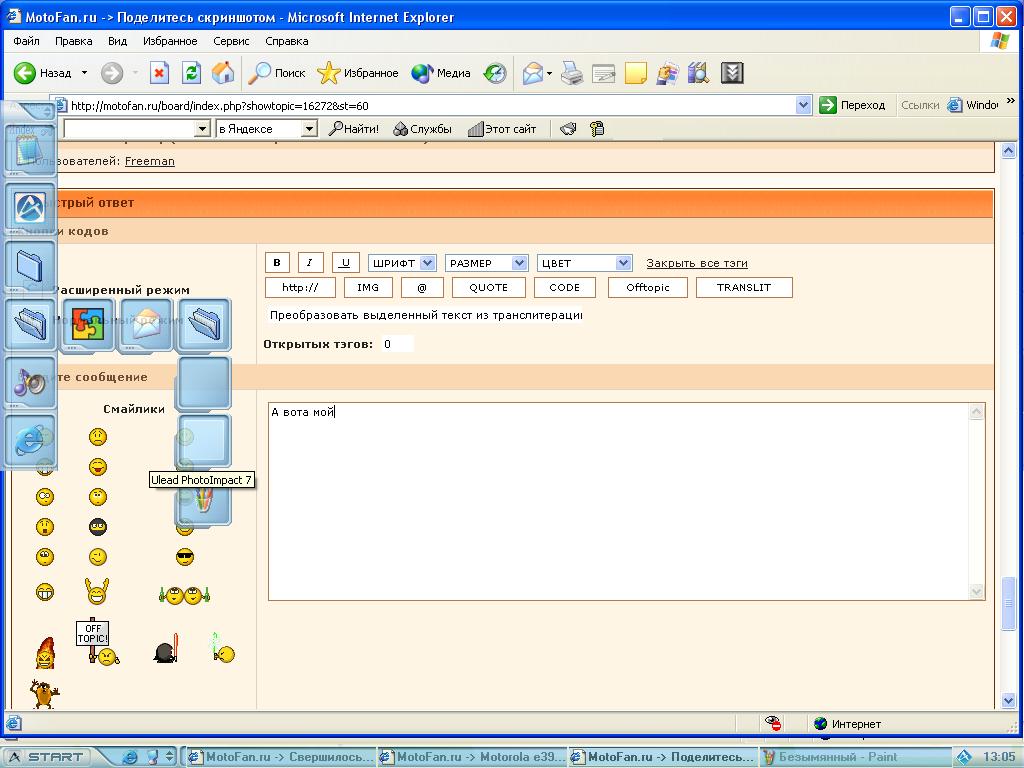Insert the Darth Vader red lightsaber smiley
This screenshot has width=1024, height=768.
pos(166,648)
